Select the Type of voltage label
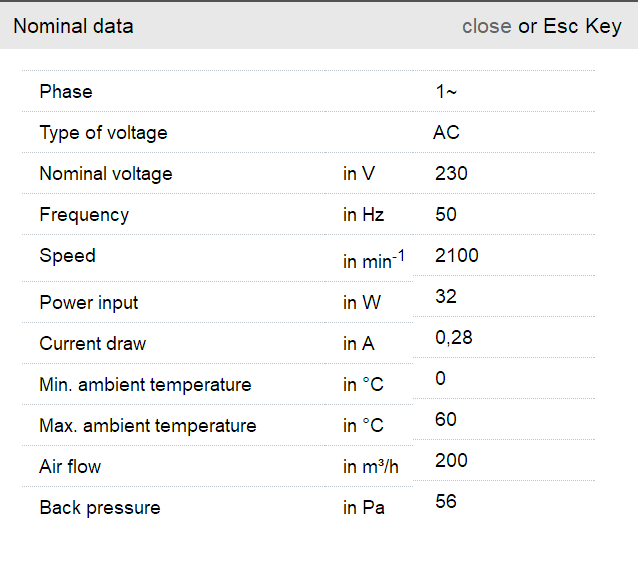This screenshot has height=578, width=638. tap(103, 133)
